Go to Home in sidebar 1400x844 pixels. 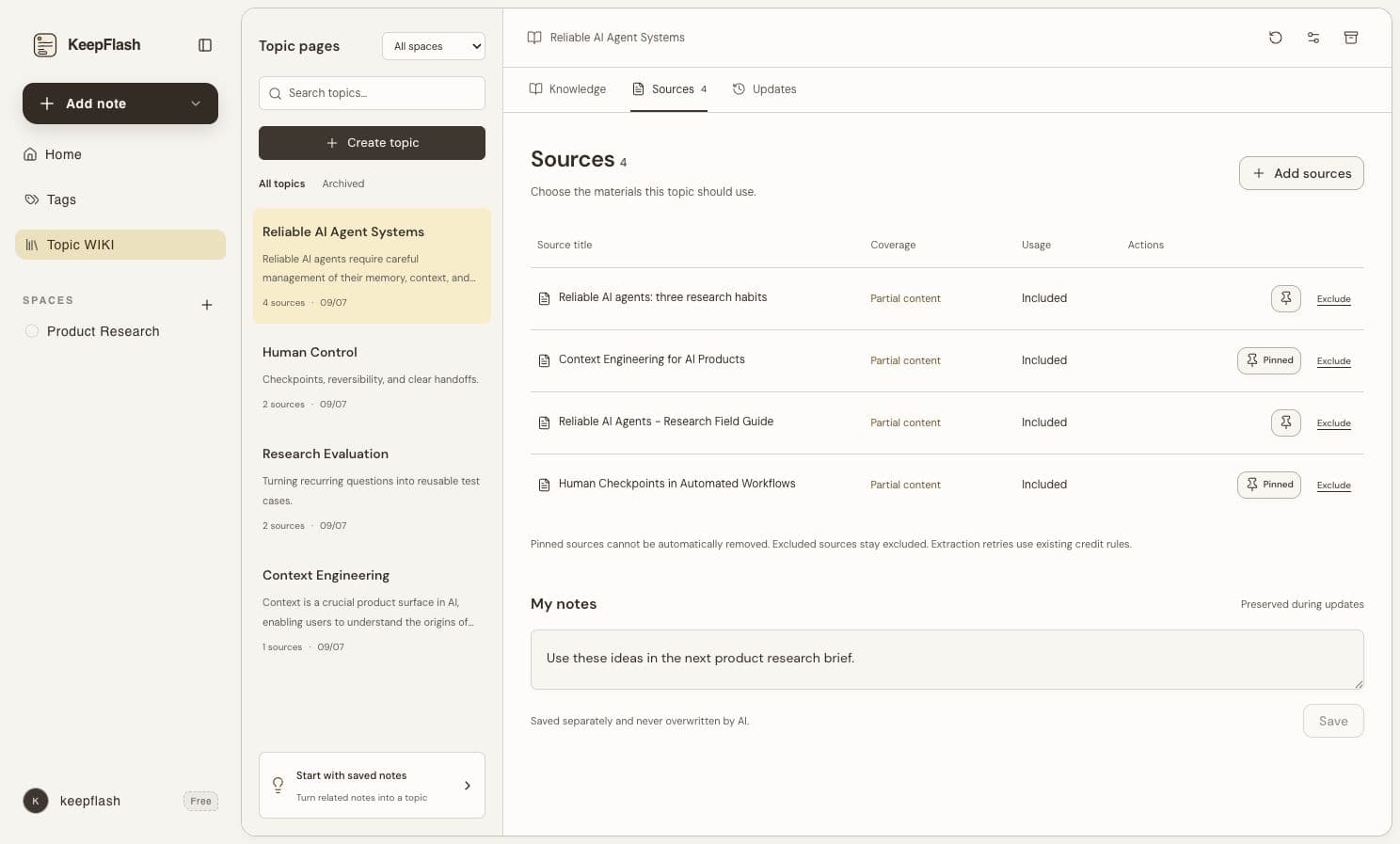click(x=120, y=154)
